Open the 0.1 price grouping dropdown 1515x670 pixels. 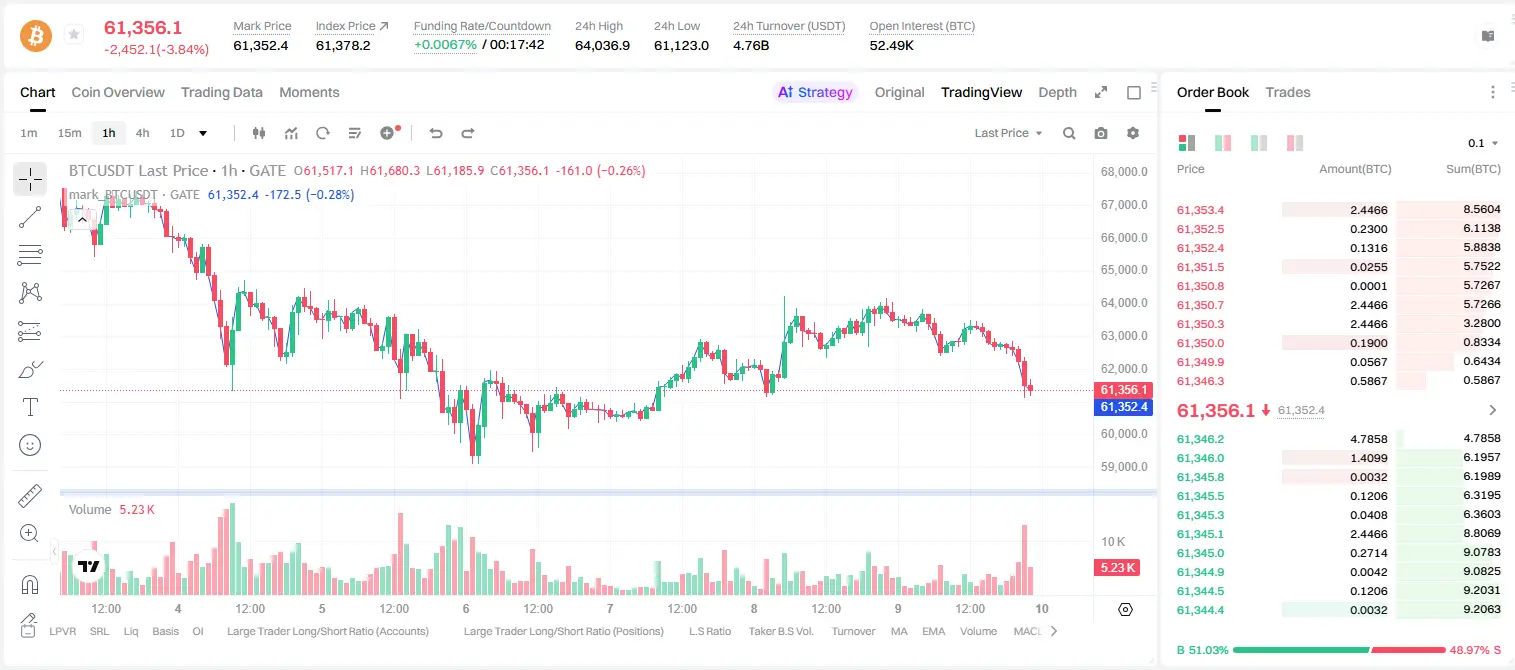point(1483,143)
